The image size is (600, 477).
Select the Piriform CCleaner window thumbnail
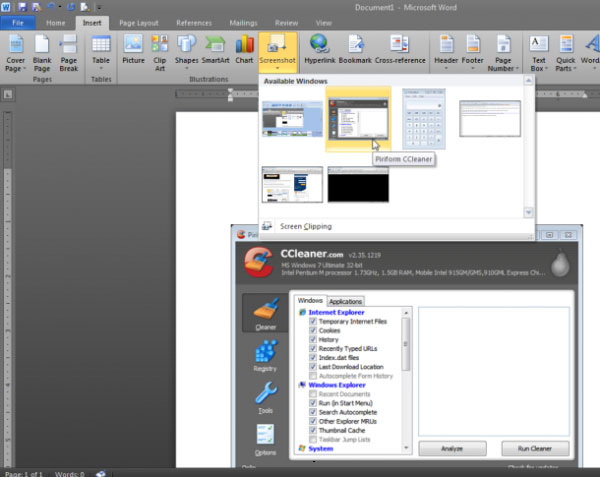tap(358, 119)
